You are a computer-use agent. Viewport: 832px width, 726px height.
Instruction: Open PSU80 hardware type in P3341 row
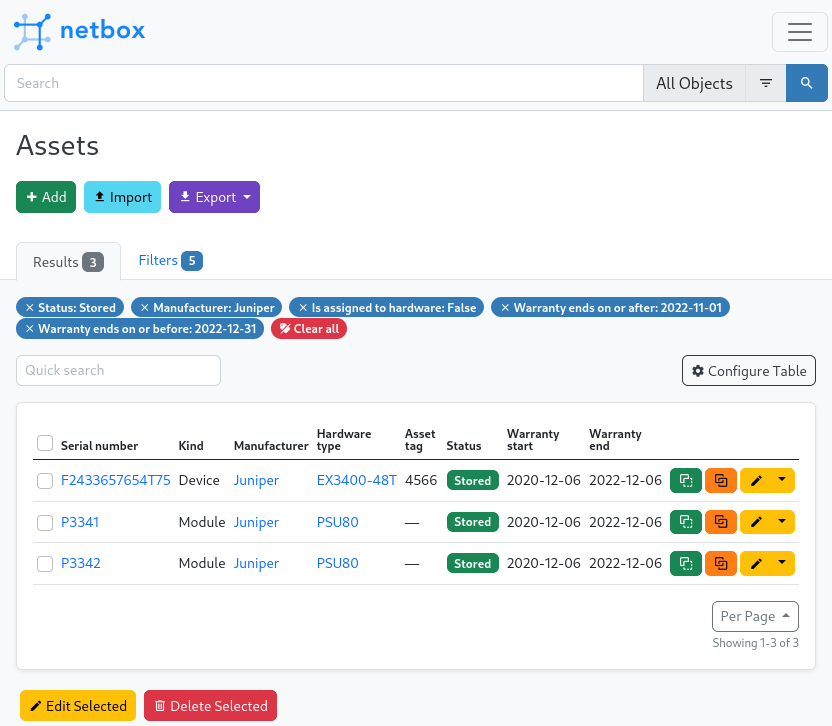[337, 522]
